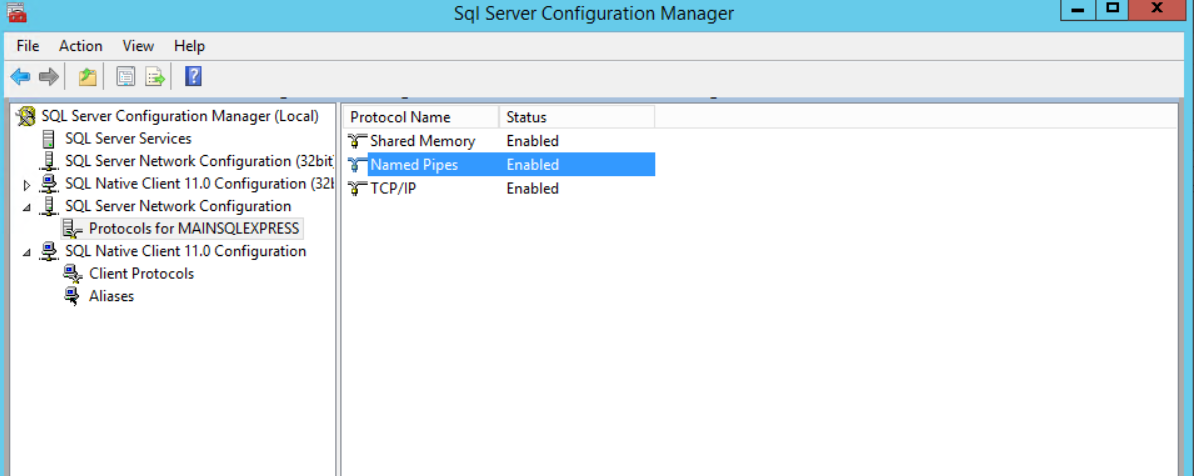Open the View menu

pos(138,46)
